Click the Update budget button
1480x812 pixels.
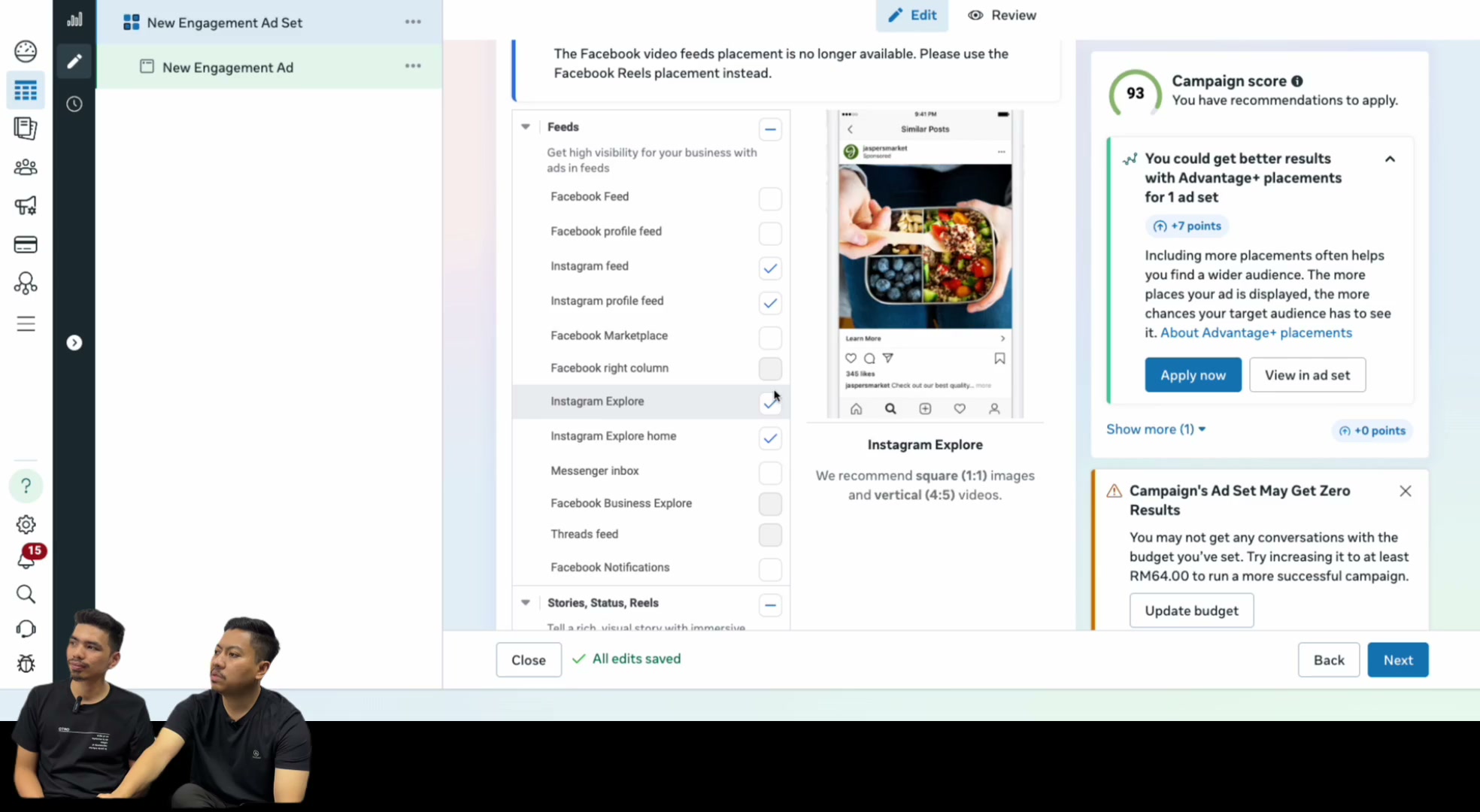click(x=1191, y=611)
